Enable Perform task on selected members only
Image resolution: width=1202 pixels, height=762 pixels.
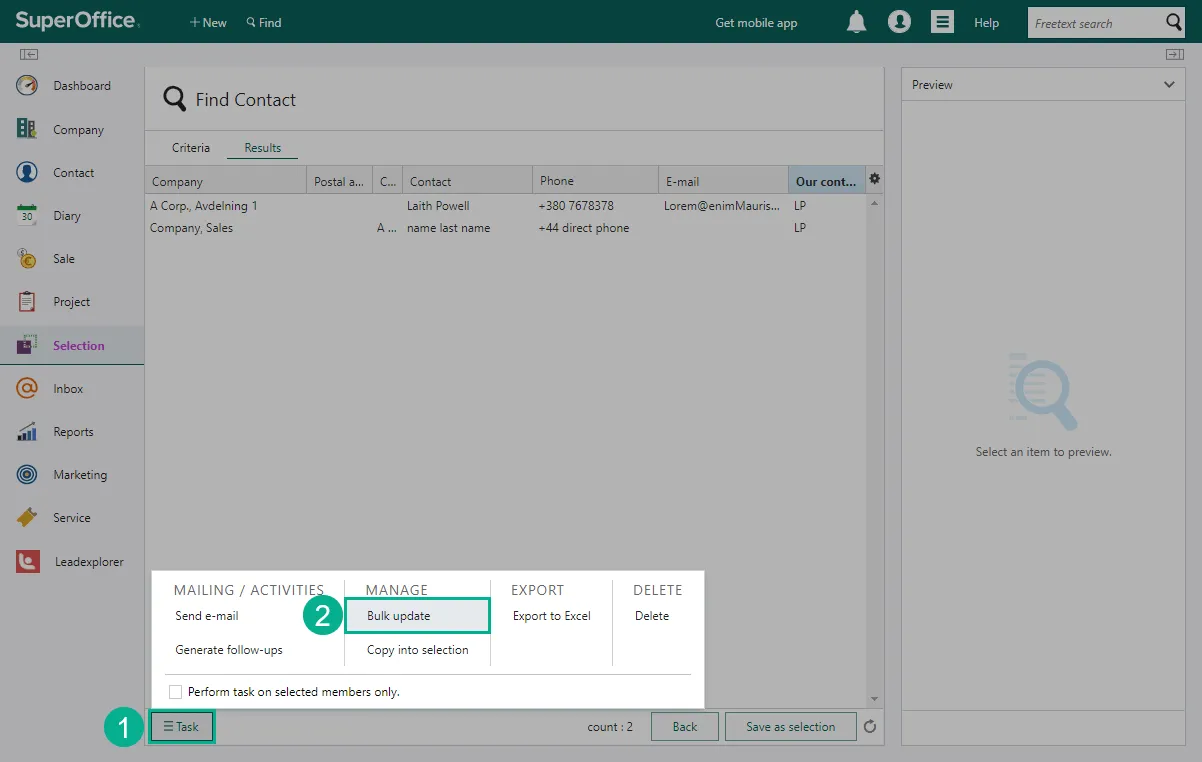coord(176,692)
